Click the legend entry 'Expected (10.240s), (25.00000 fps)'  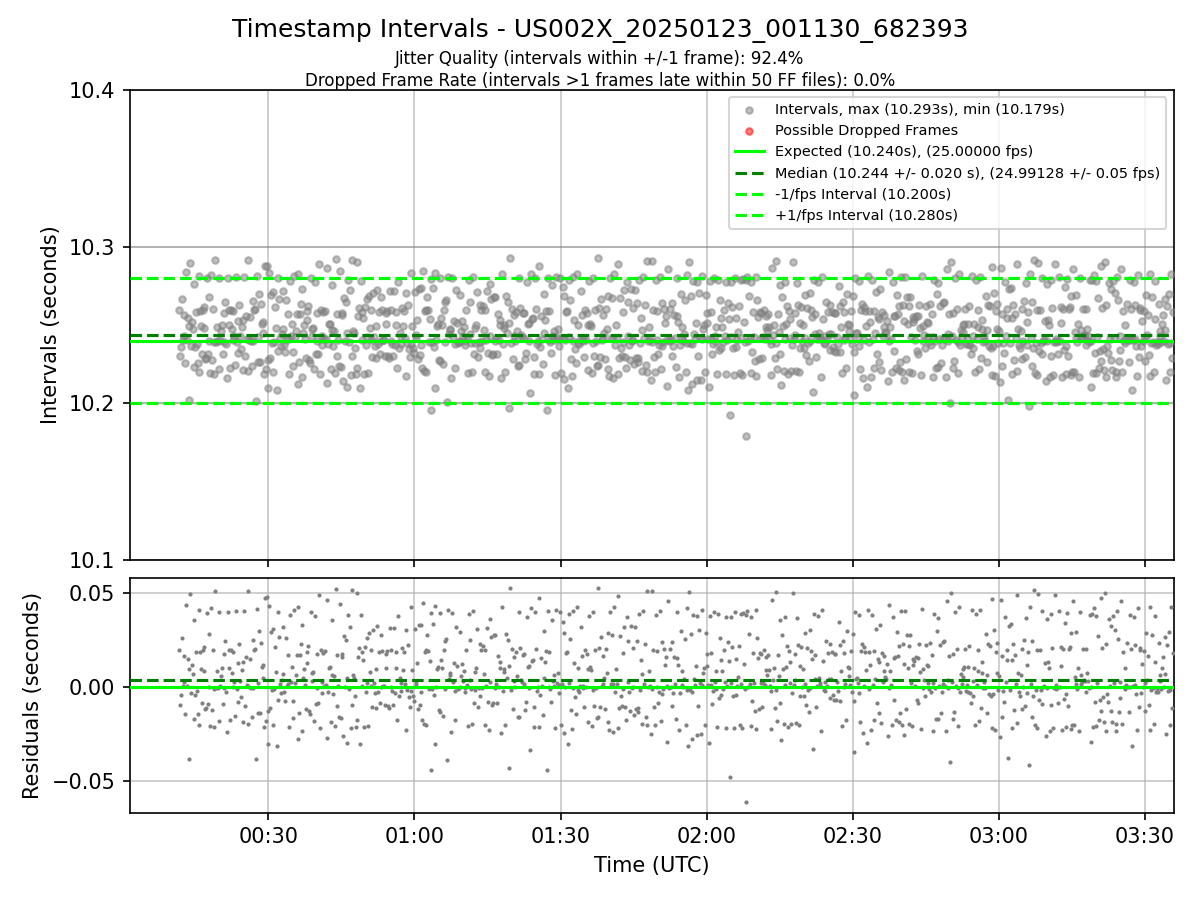click(x=904, y=151)
